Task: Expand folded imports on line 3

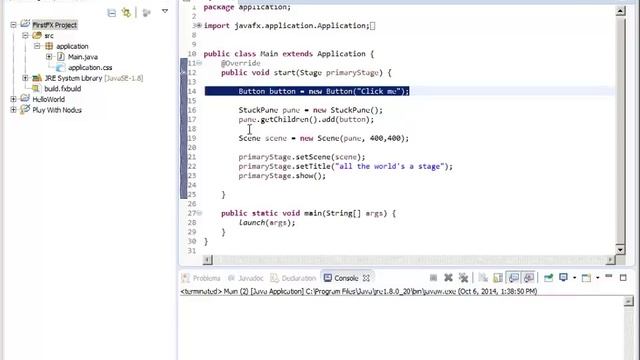Action: coord(199,25)
